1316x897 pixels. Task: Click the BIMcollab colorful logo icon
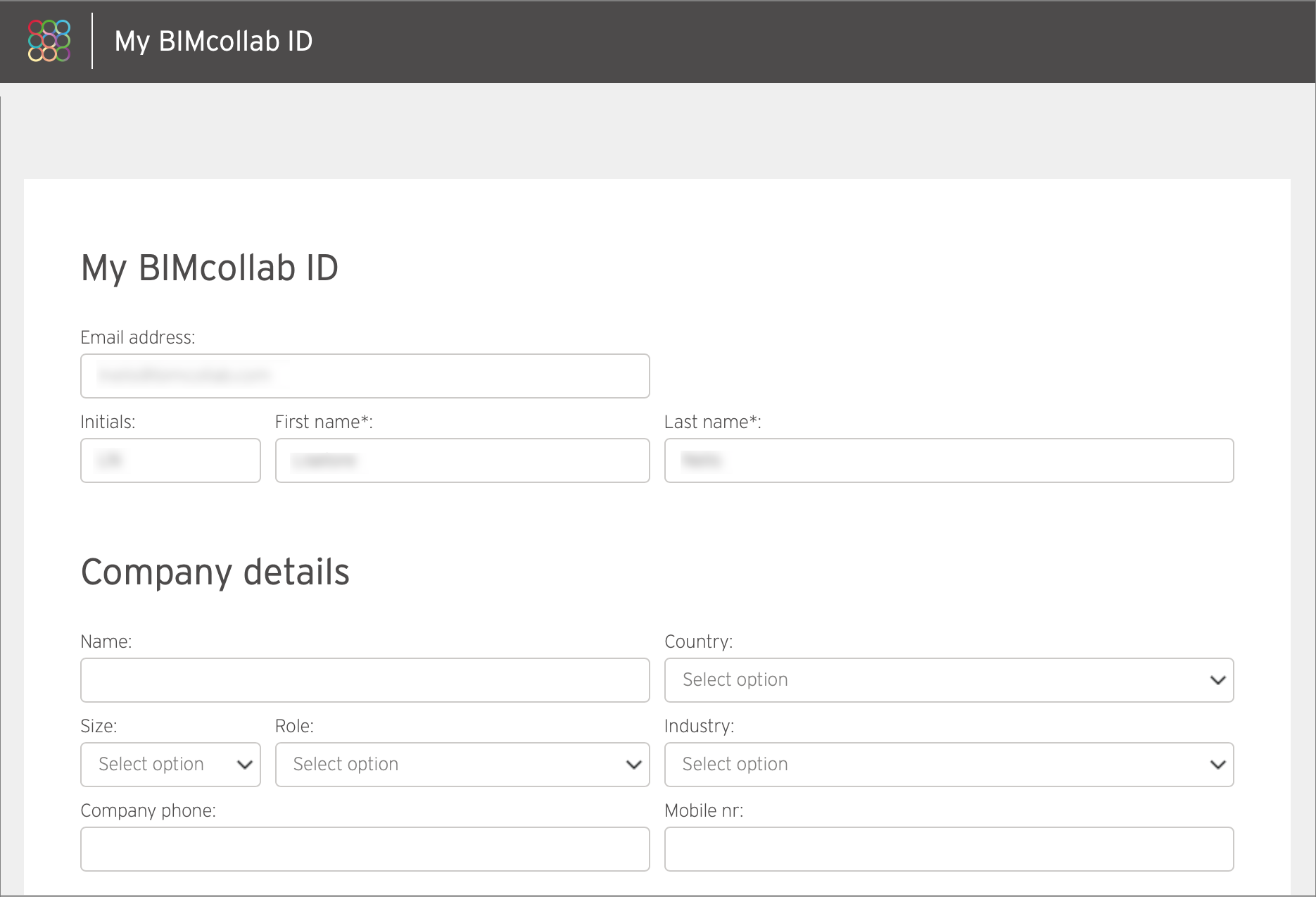click(x=49, y=41)
